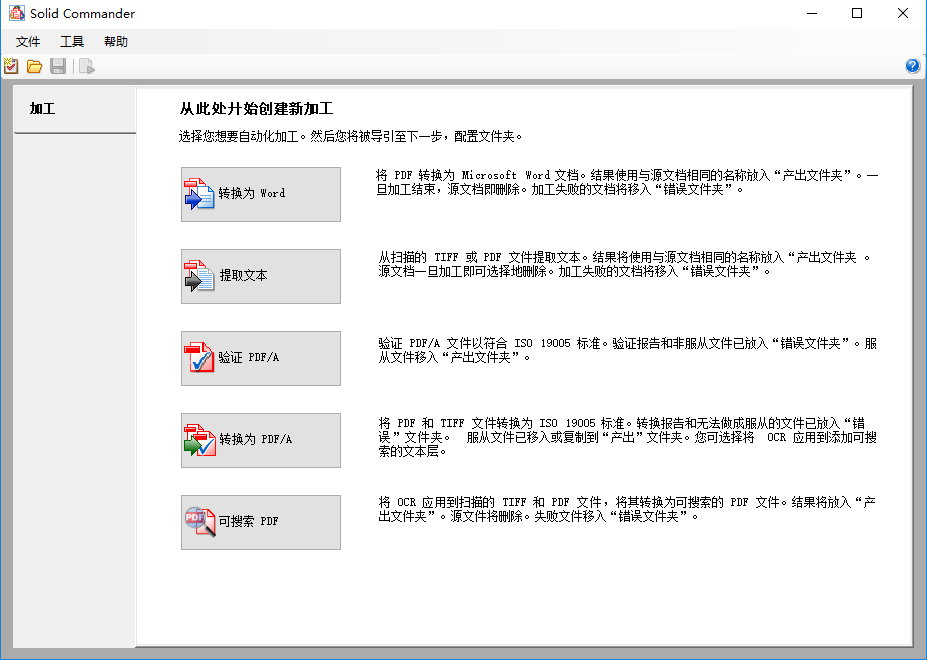Screen dimensions: 927x660
Task: Open the 帮助 menu
Action: [x=116, y=42]
